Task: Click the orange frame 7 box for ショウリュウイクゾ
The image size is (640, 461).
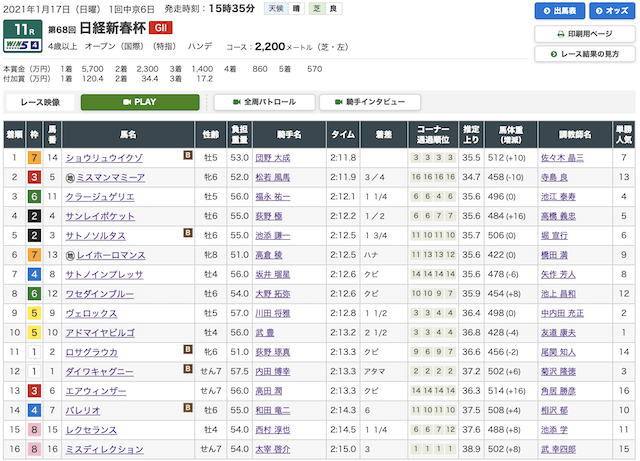Action: (34, 158)
